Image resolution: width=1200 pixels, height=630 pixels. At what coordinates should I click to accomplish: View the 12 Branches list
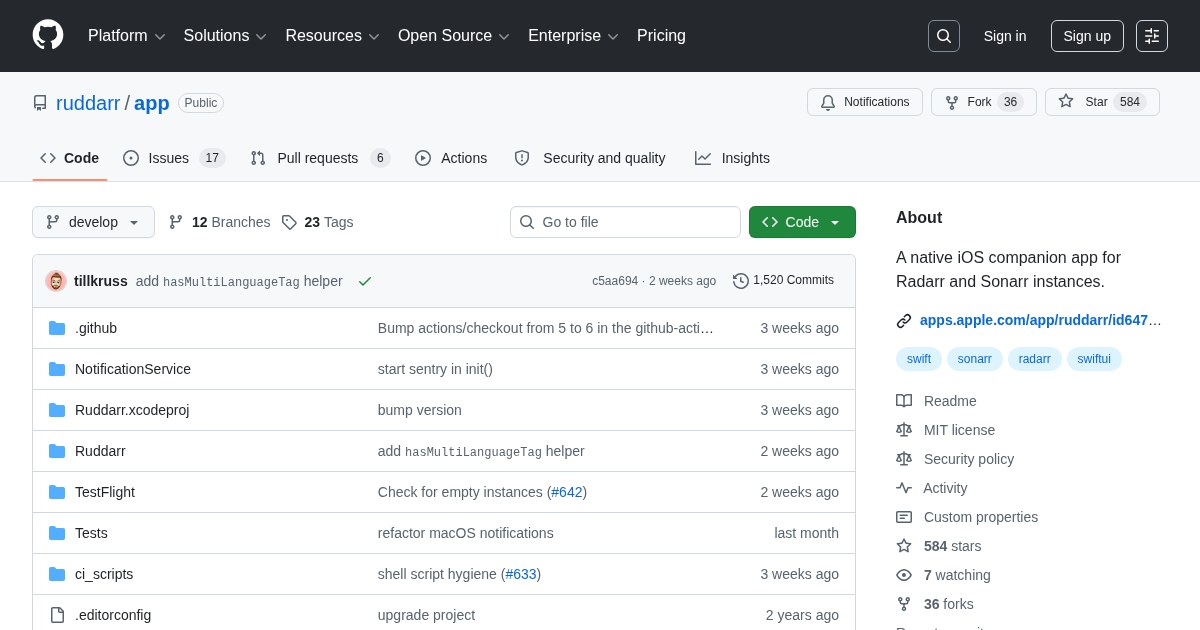pyautogui.click(x=219, y=222)
